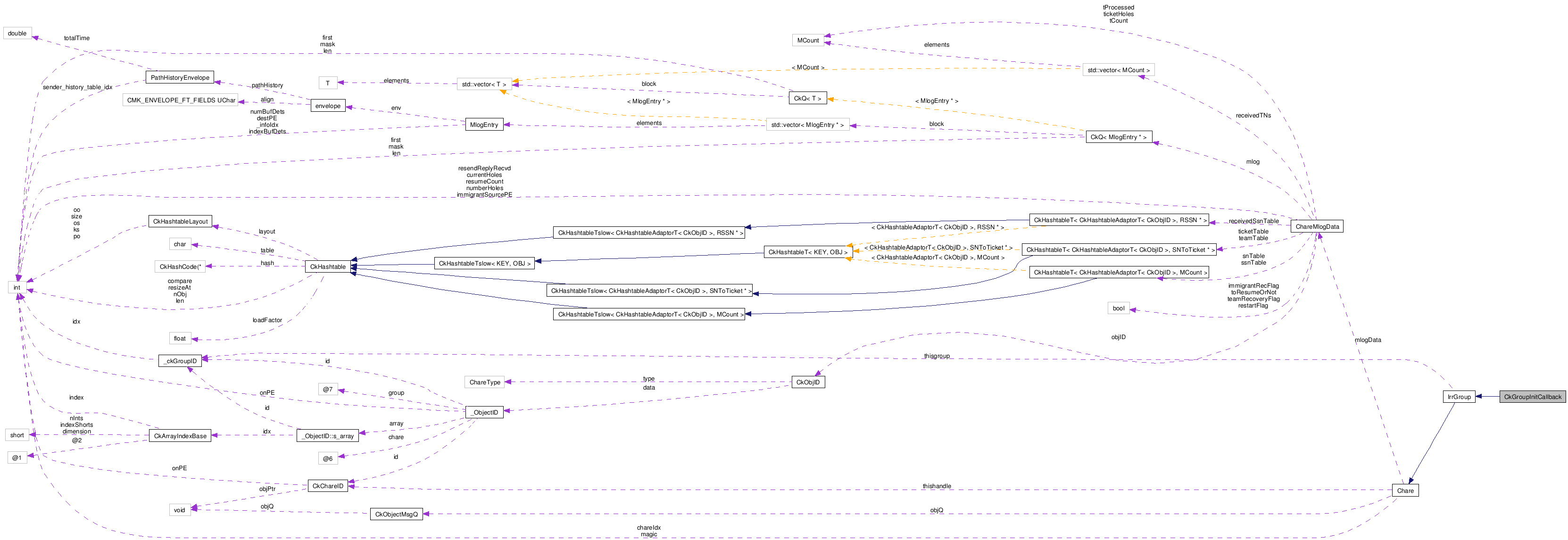Click the CkHashtableT< KEY, OBJ > node
1568x540 pixels.
pos(807,252)
